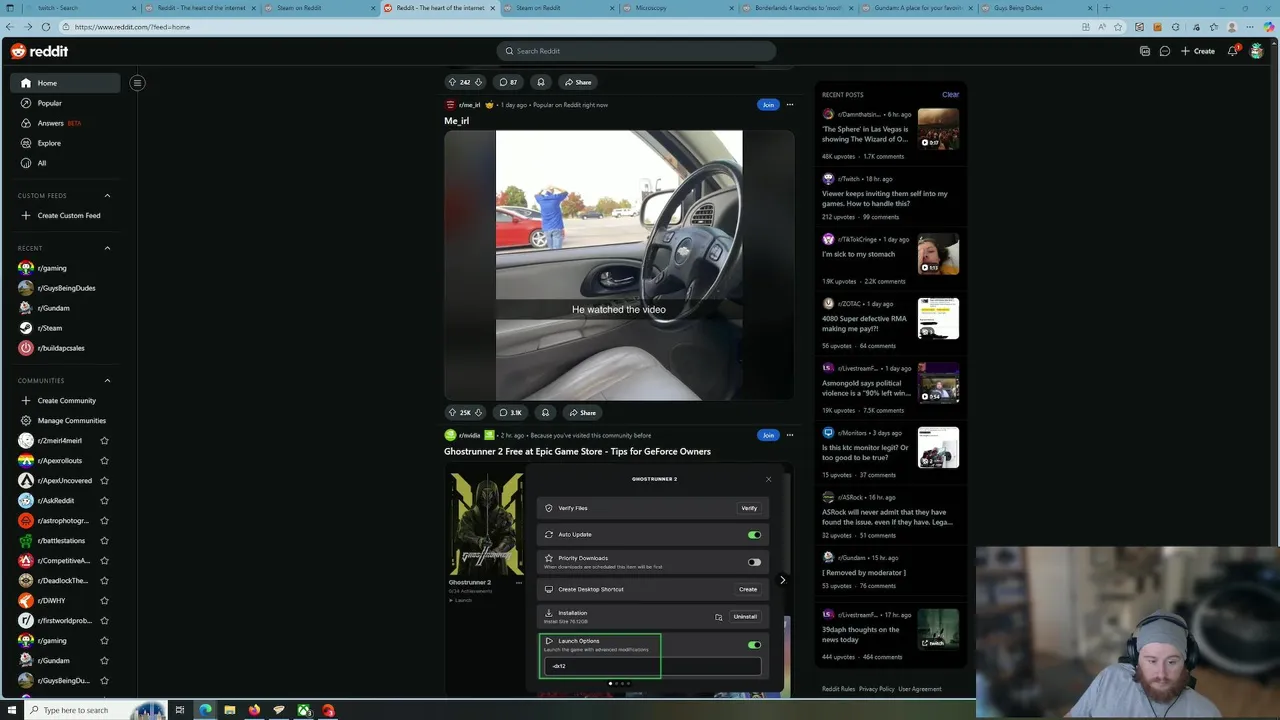Share the post with 87 comments
The width and height of the screenshot is (1280, 720).
pos(577,82)
